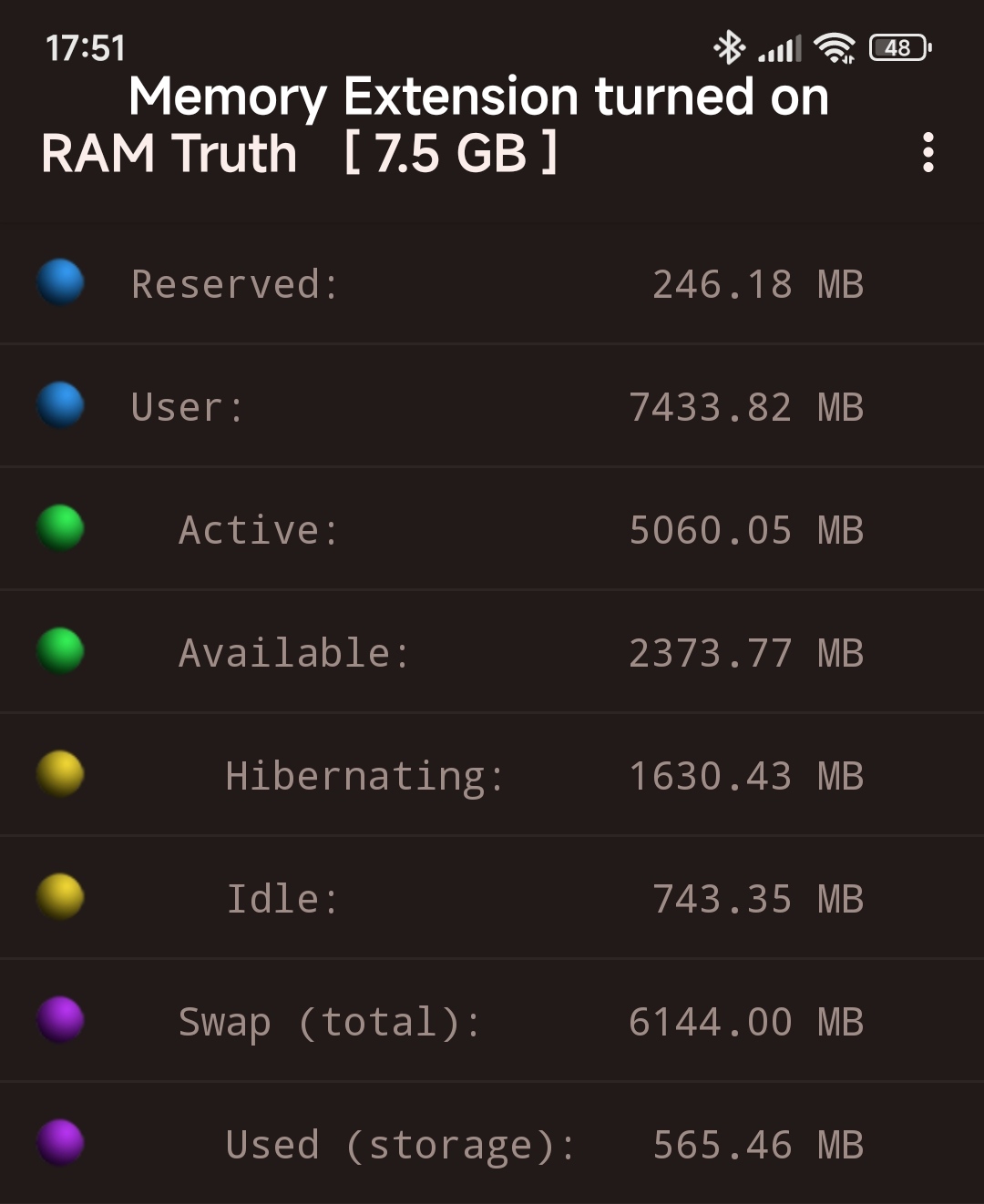Screen dimensions: 984x1204
Task: Select the Hibernating row label
Action: click(364, 777)
